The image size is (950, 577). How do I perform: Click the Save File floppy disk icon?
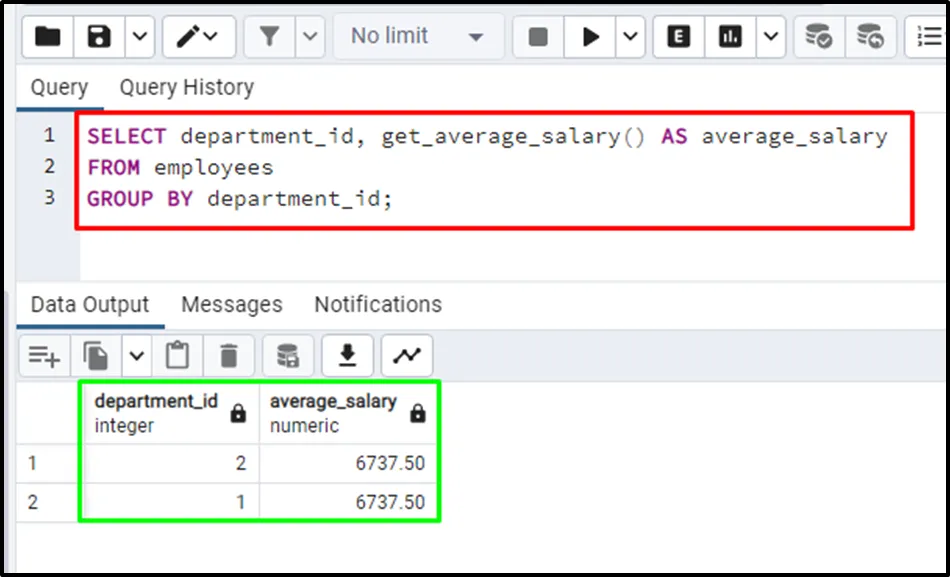tap(99, 37)
